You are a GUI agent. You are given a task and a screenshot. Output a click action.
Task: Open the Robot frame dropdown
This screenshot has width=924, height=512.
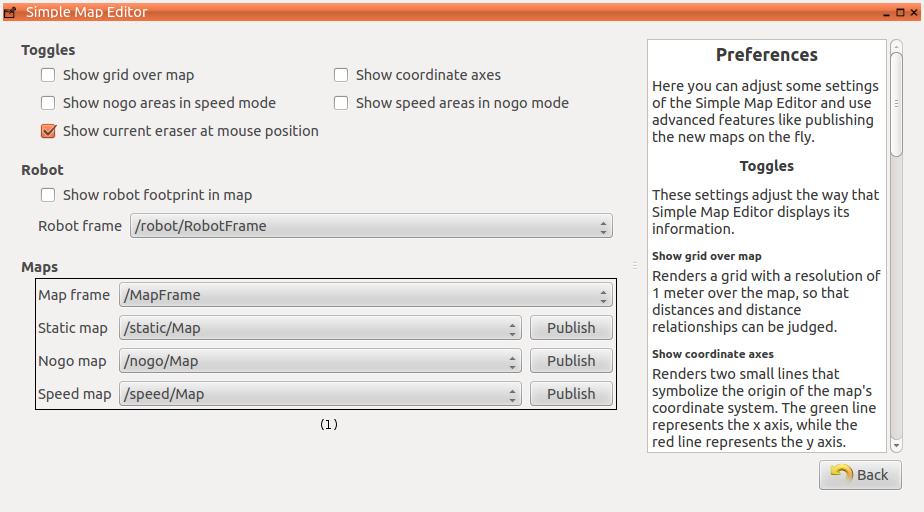pyautogui.click(x=371, y=226)
